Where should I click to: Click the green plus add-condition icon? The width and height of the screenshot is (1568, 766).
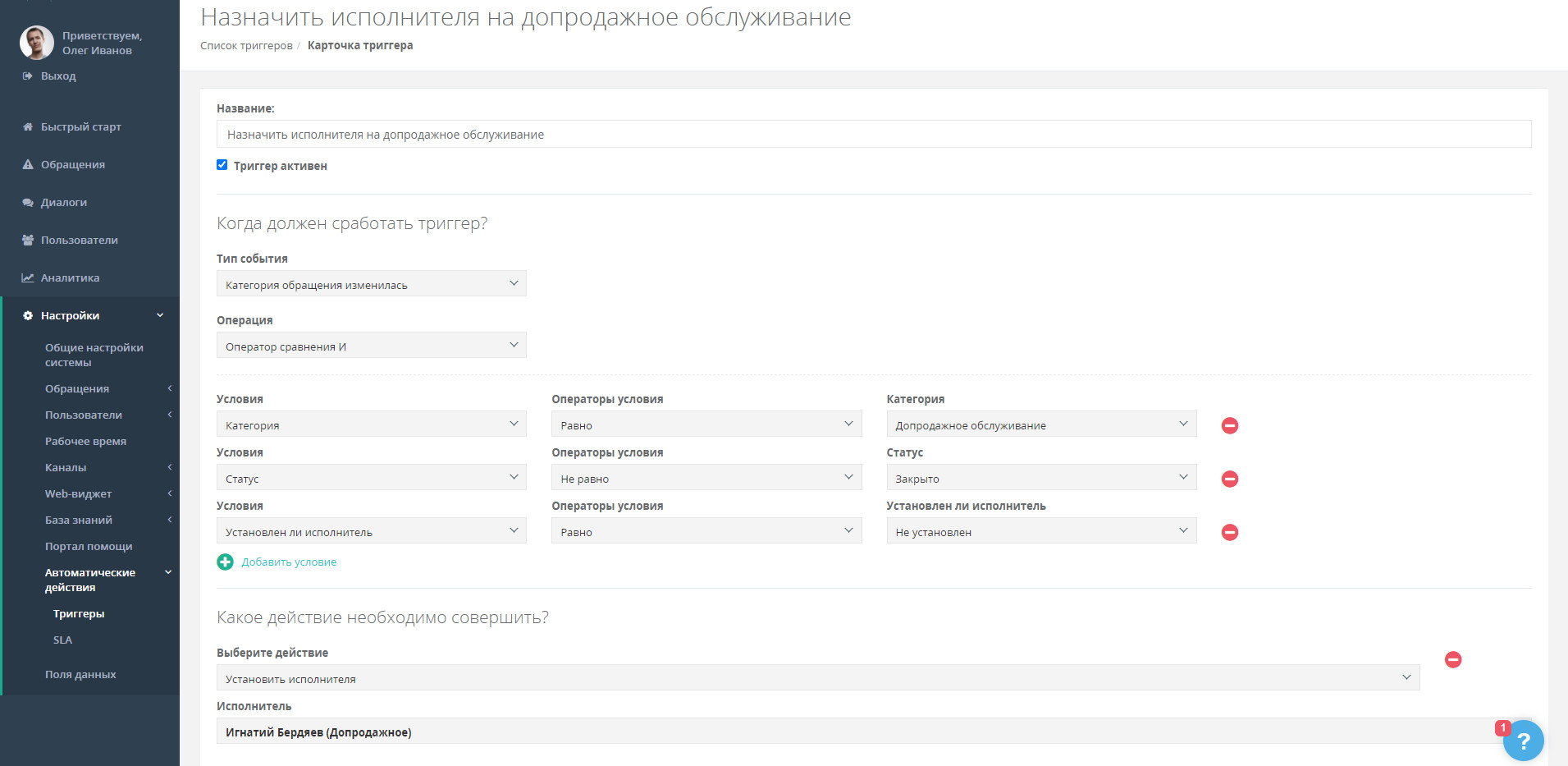(x=225, y=562)
